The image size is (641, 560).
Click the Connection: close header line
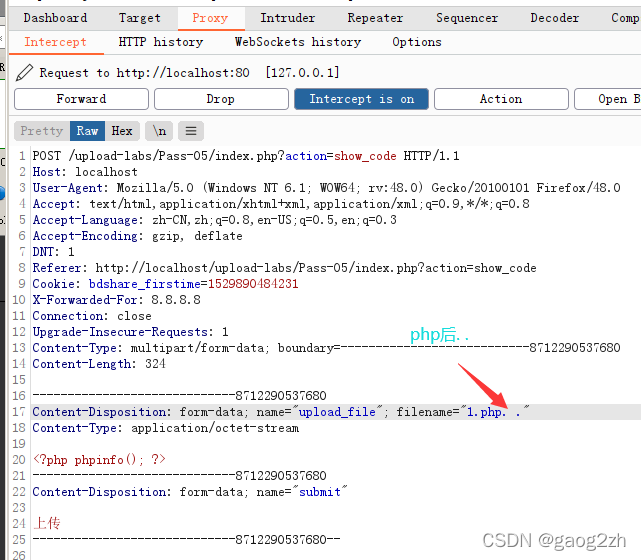[92, 316]
